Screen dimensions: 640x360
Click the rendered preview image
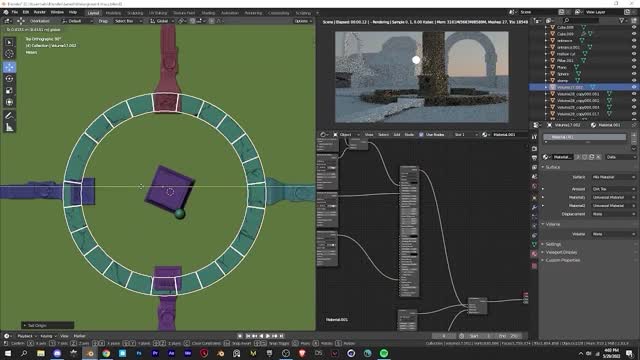[x=422, y=77]
